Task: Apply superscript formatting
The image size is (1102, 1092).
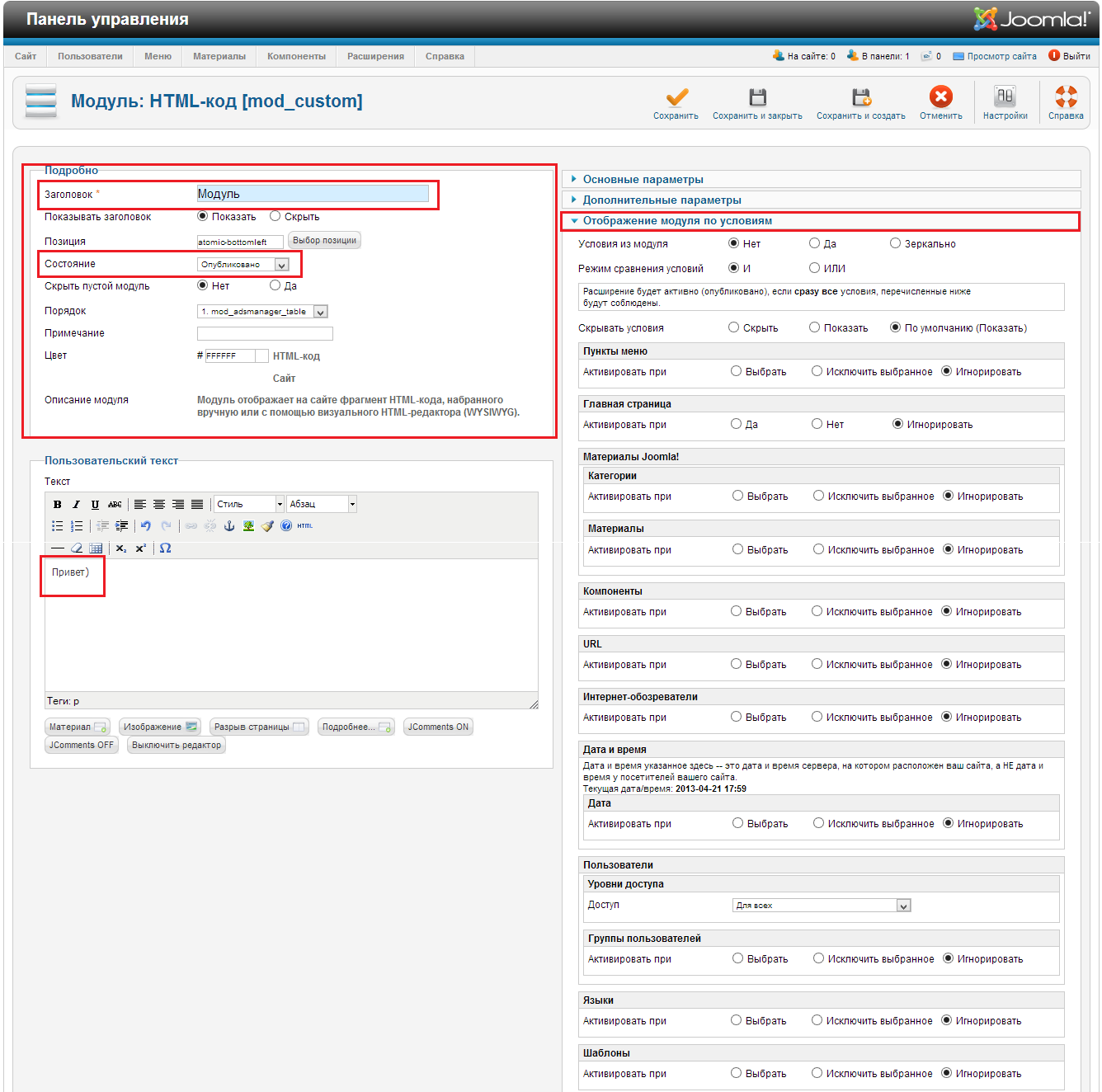Action: tap(140, 548)
